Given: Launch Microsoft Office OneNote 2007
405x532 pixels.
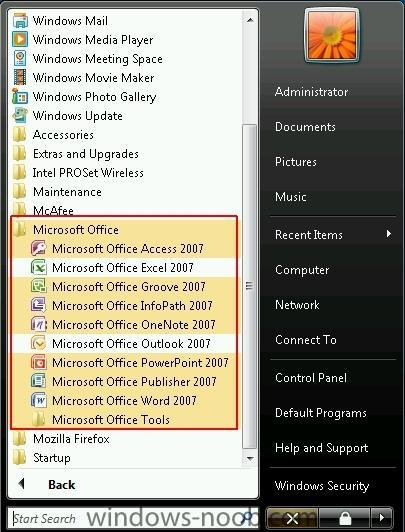Looking at the screenshot, I should click(124, 325).
